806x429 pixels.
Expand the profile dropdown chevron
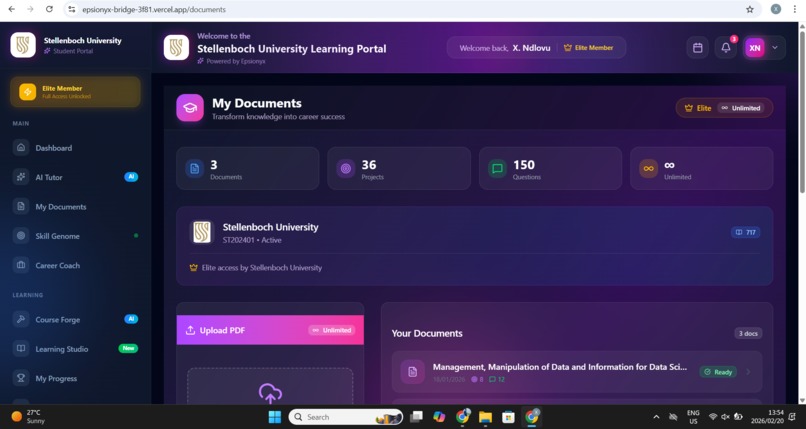pos(775,48)
